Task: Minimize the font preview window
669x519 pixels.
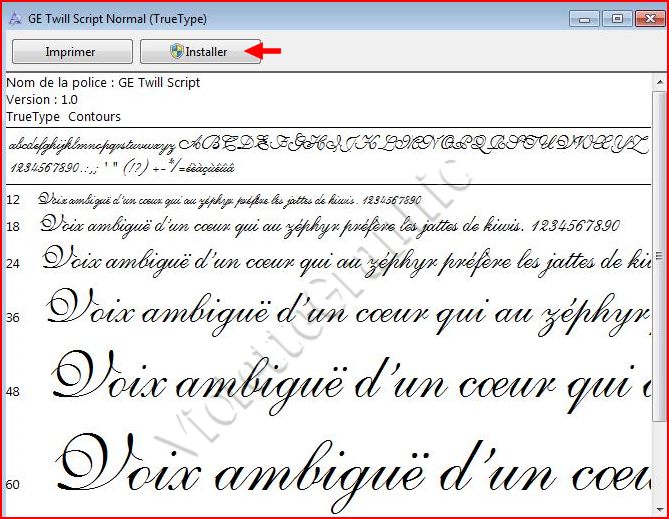Action: (586, 18)
